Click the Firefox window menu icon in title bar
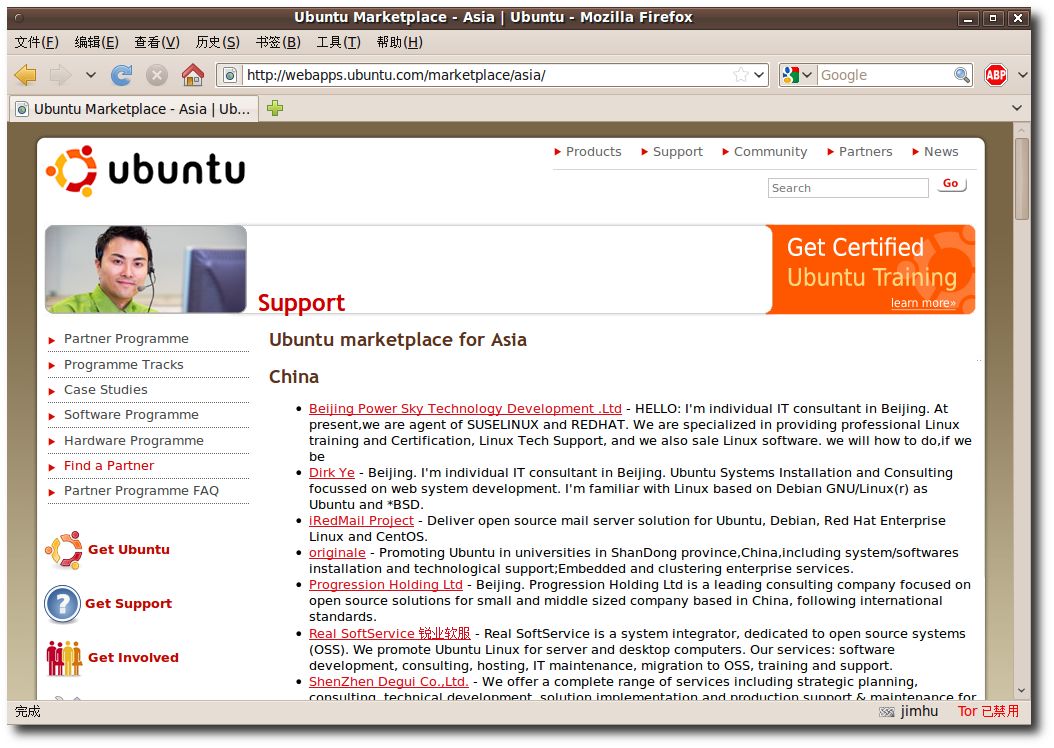 coord(18,17)
